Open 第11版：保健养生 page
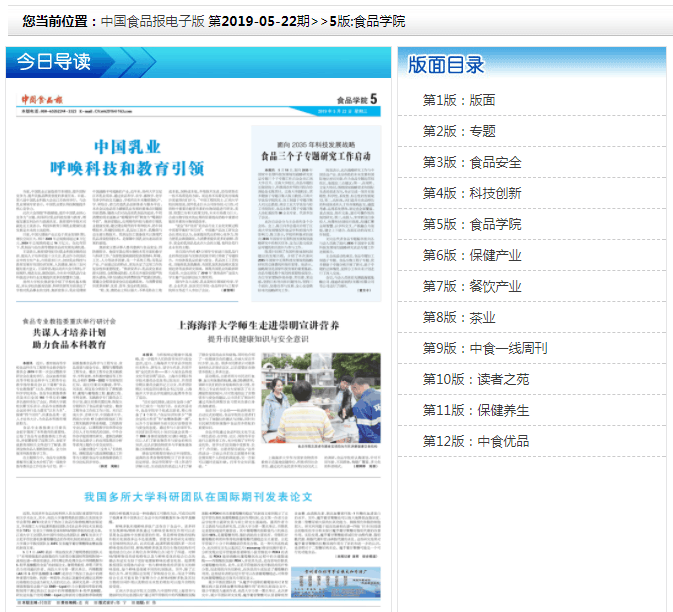 (476, 410)
